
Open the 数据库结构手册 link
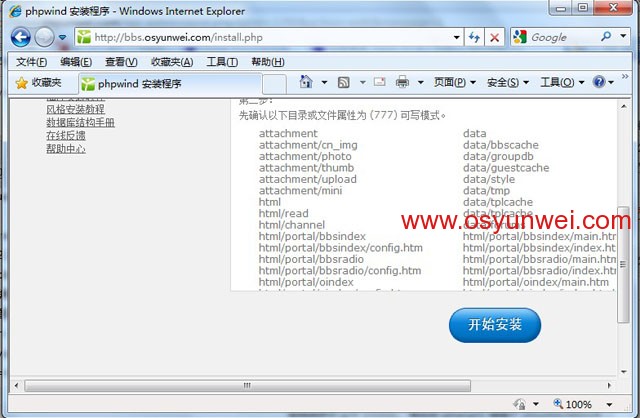tap(80, 122)
